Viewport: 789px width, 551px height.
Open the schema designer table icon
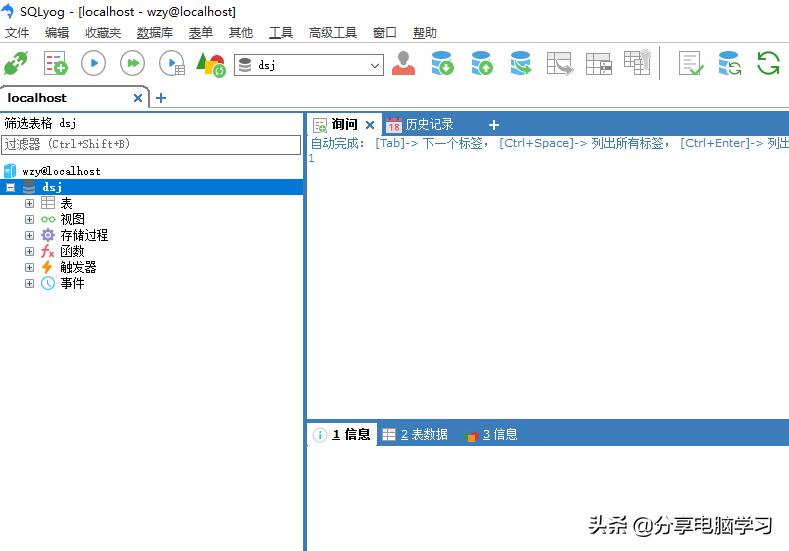(599, 64)
